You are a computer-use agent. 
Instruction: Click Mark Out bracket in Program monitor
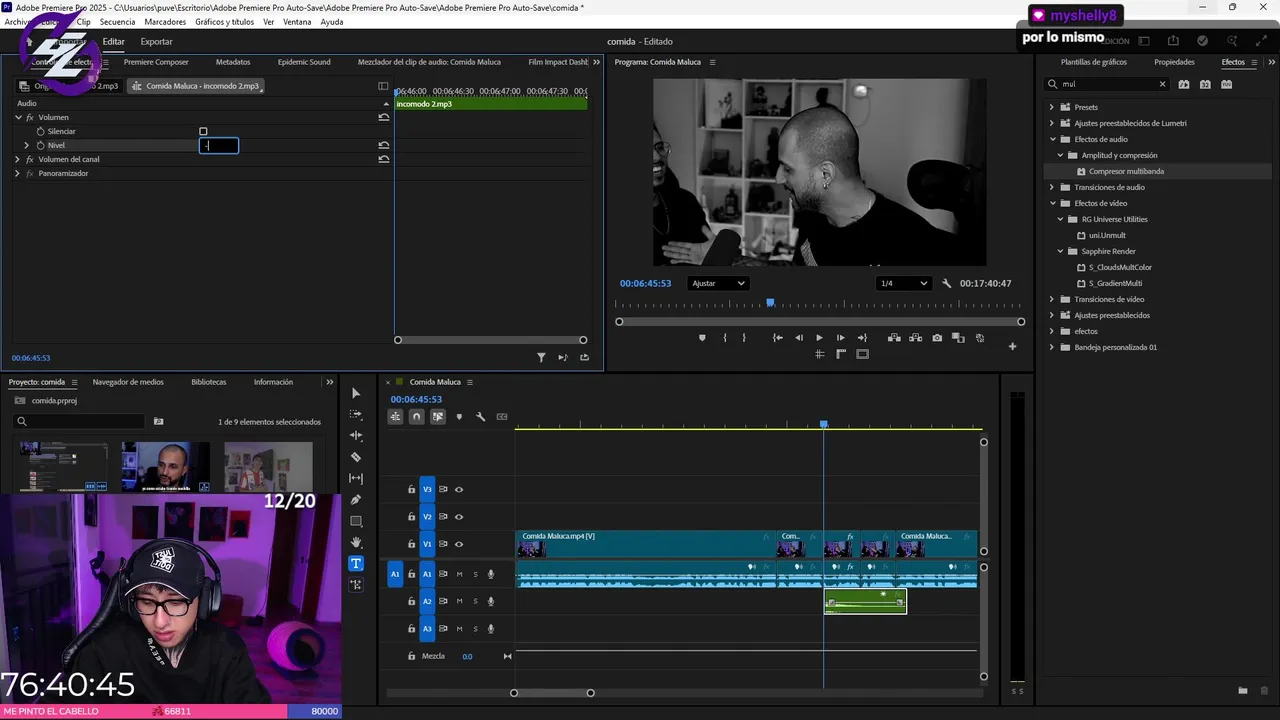click(x=744, y=338)
